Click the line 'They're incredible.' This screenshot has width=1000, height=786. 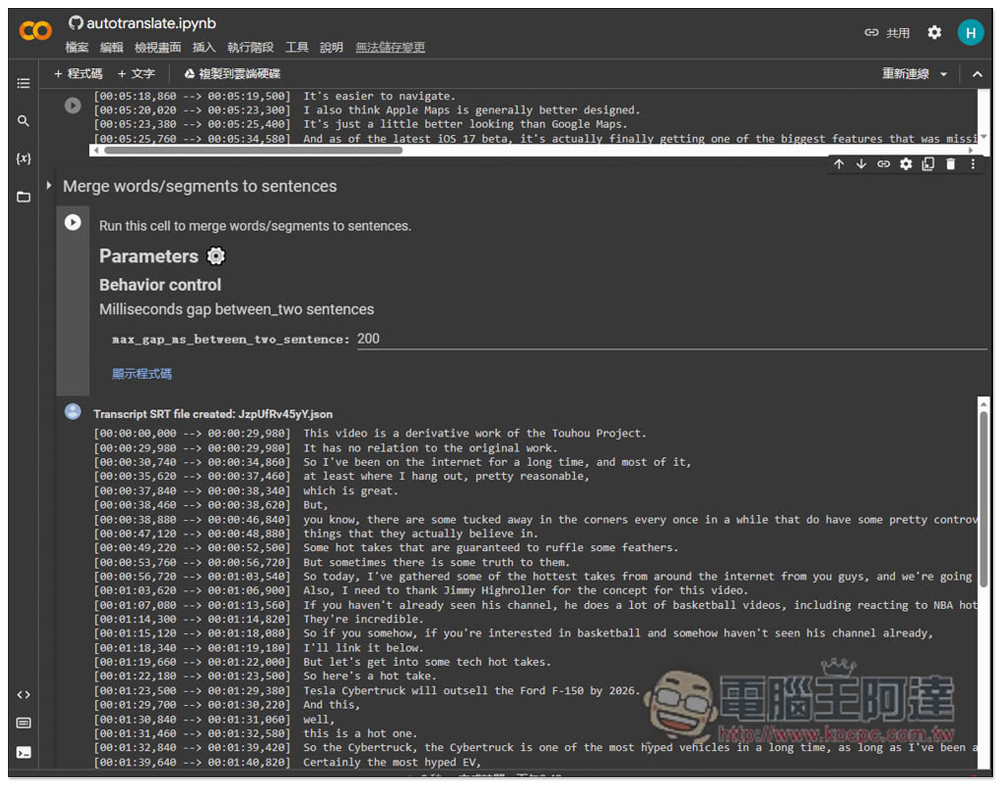[363, 619]
